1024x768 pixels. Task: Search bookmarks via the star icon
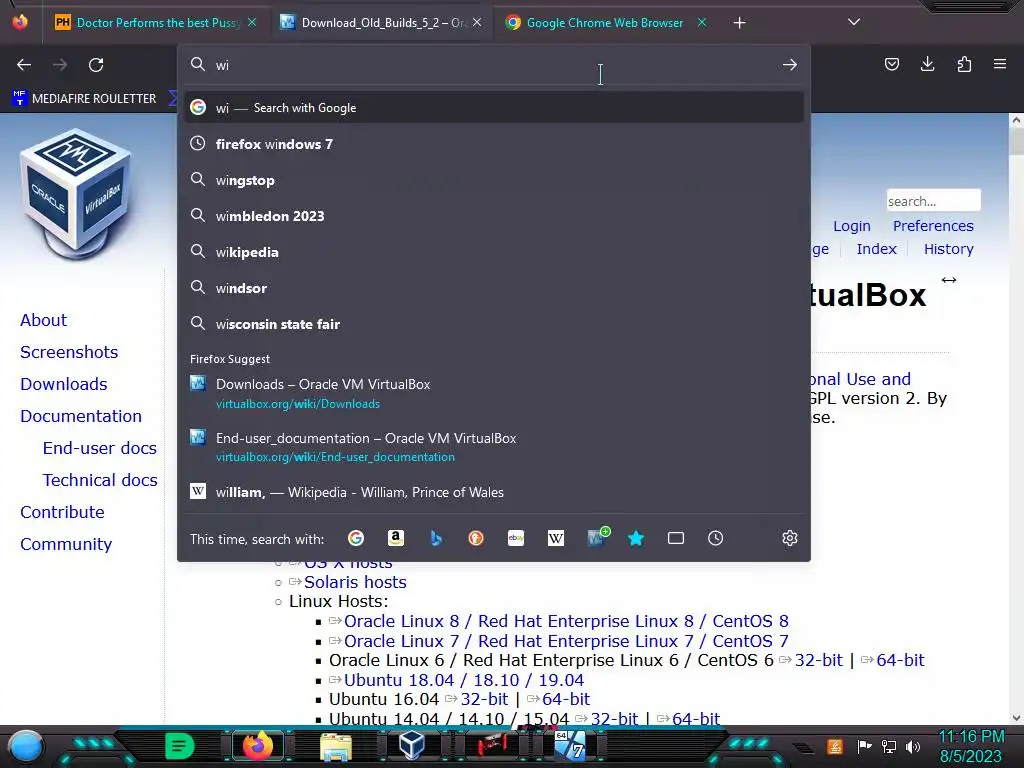[x=636, y=538]
